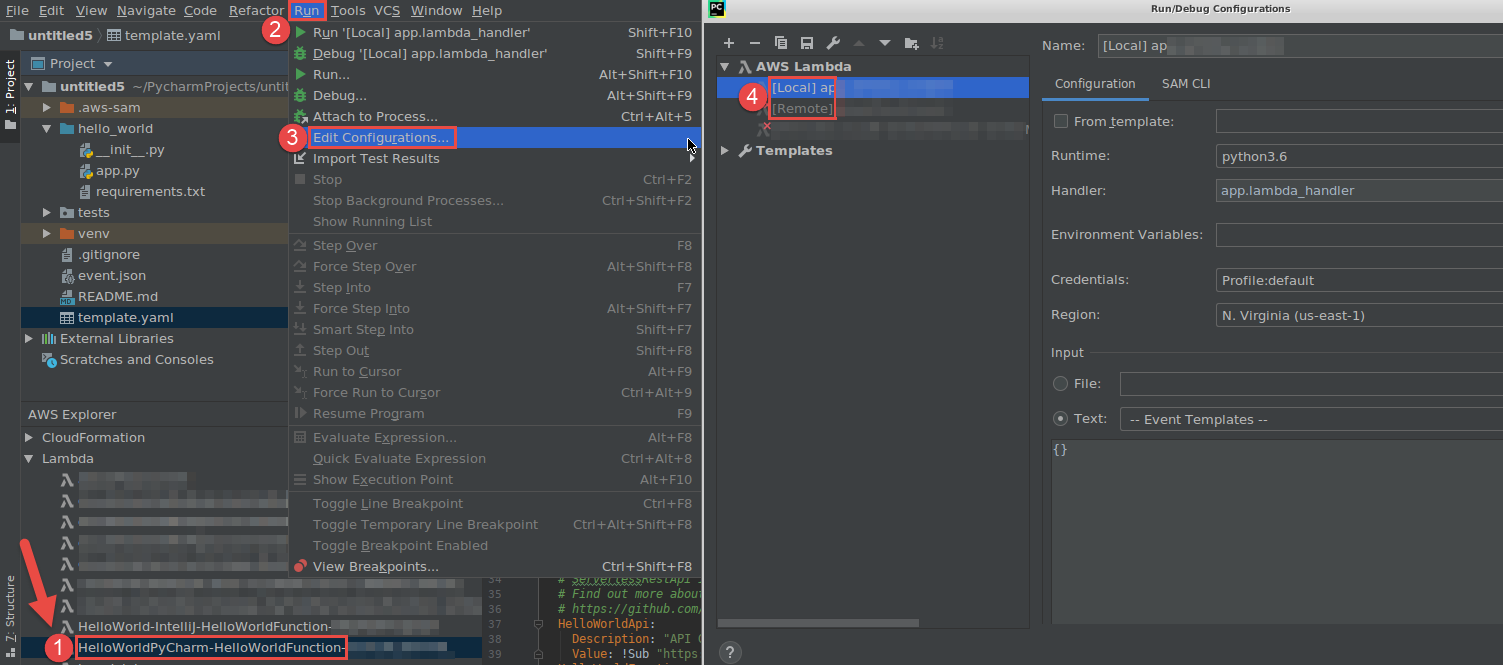Open the VCS menu
The height and width of the screenshot is (665, 1503).
coord(386,10)
